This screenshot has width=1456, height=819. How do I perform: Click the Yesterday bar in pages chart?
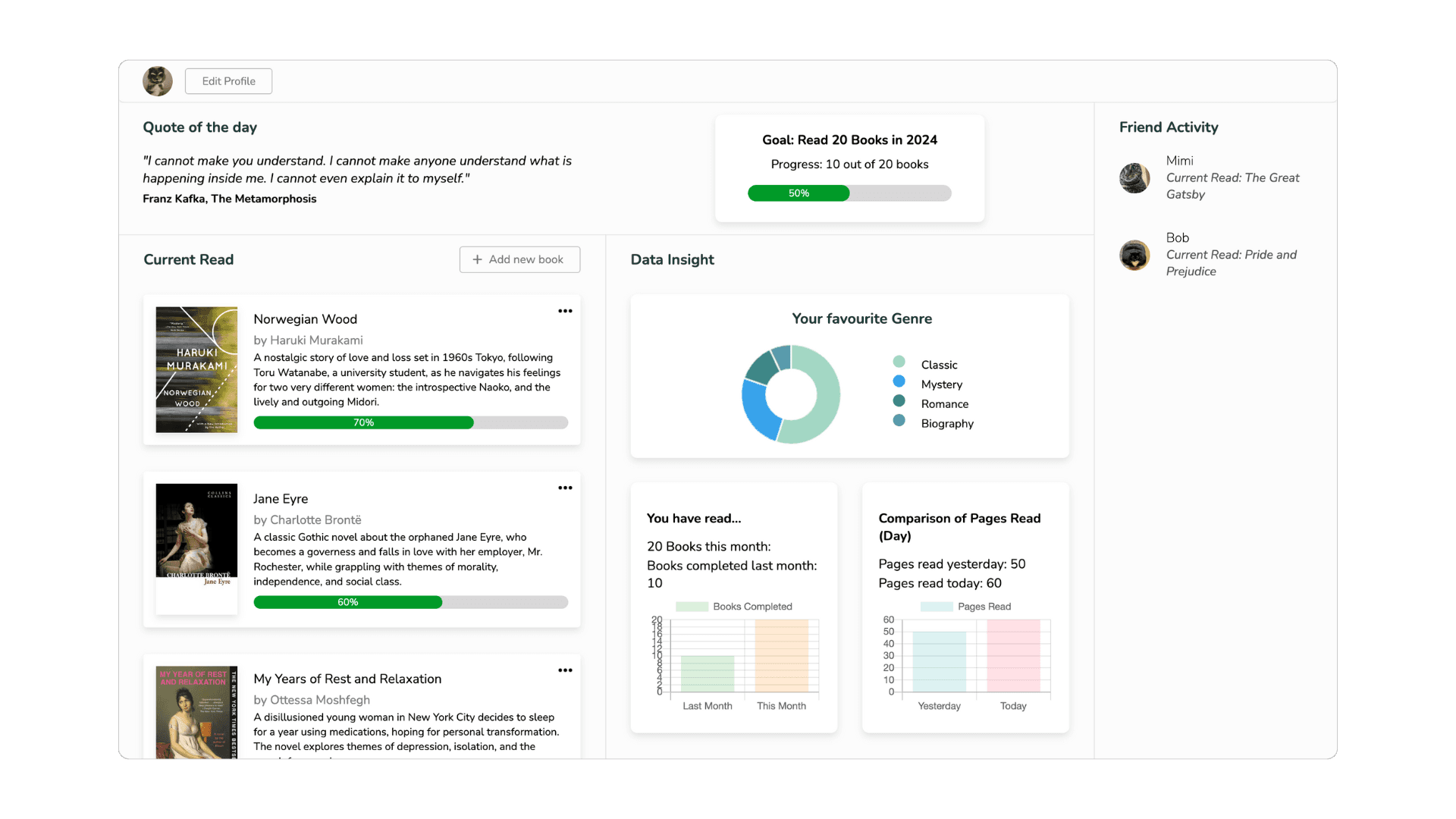[939, 662]
